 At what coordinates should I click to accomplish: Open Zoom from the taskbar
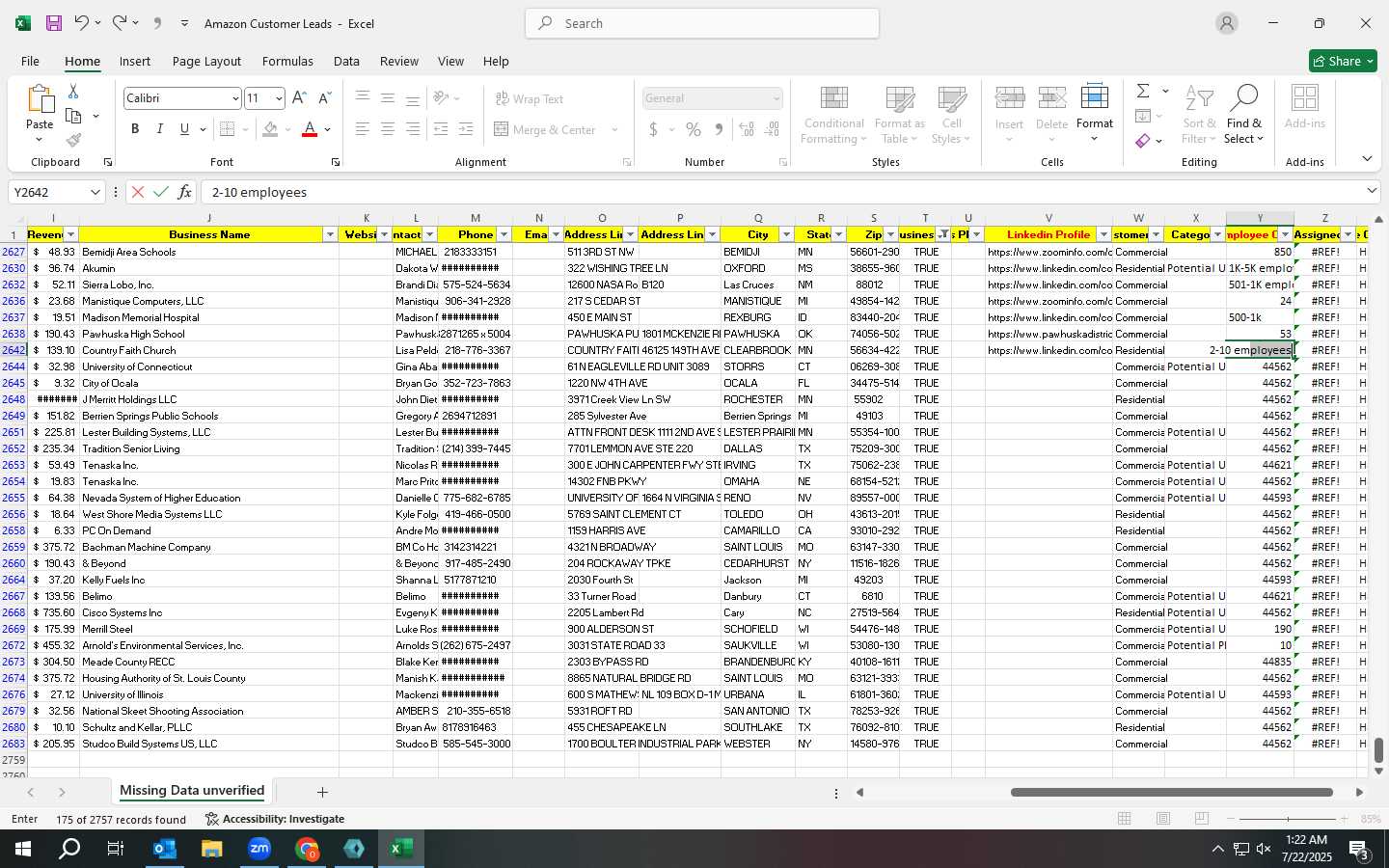(x=259, y=849)
